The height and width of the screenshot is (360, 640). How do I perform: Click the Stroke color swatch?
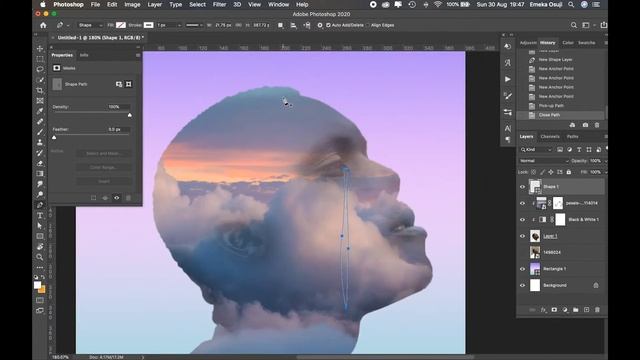149,25
